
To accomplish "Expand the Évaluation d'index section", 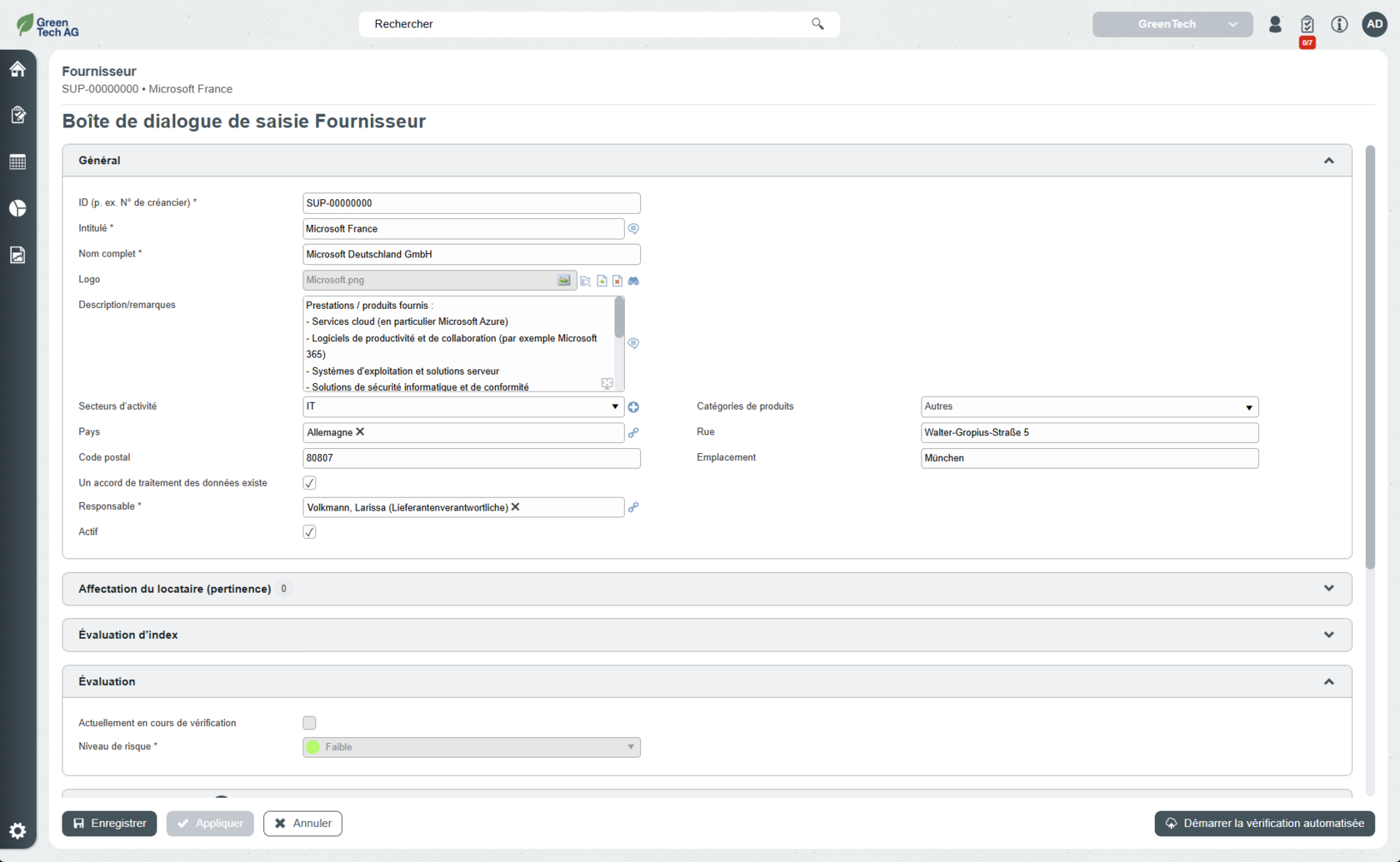I will (x=706, y=635).
